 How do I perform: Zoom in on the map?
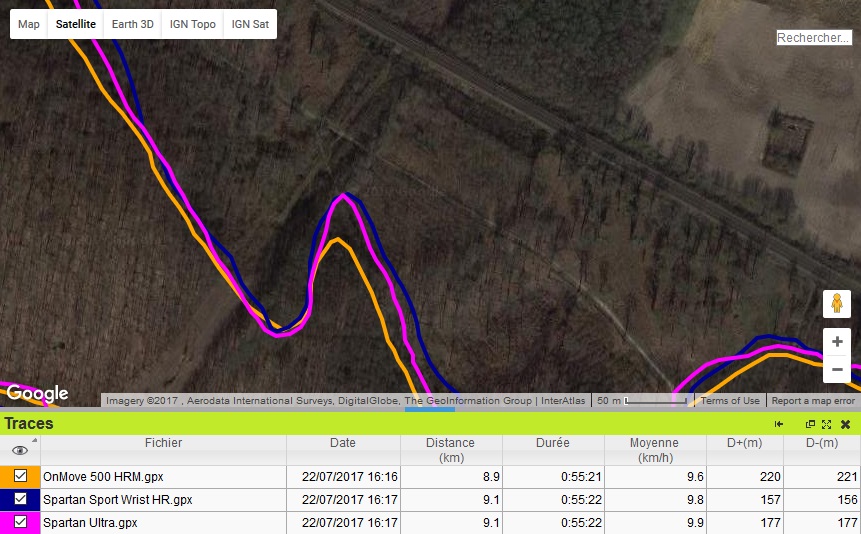837,342
